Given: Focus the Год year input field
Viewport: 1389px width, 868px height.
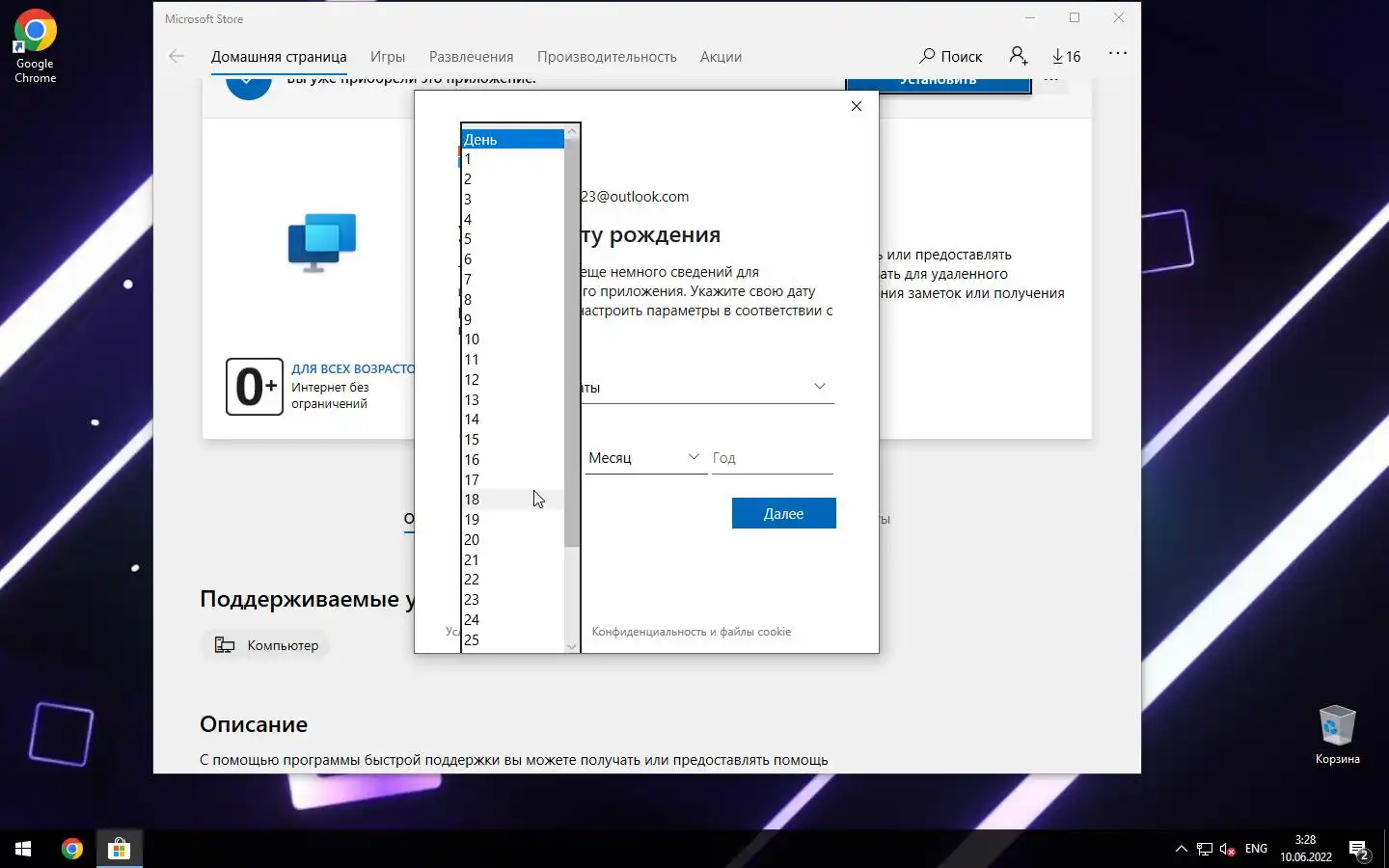Looking at the screenshot, I should click(772, 458).
